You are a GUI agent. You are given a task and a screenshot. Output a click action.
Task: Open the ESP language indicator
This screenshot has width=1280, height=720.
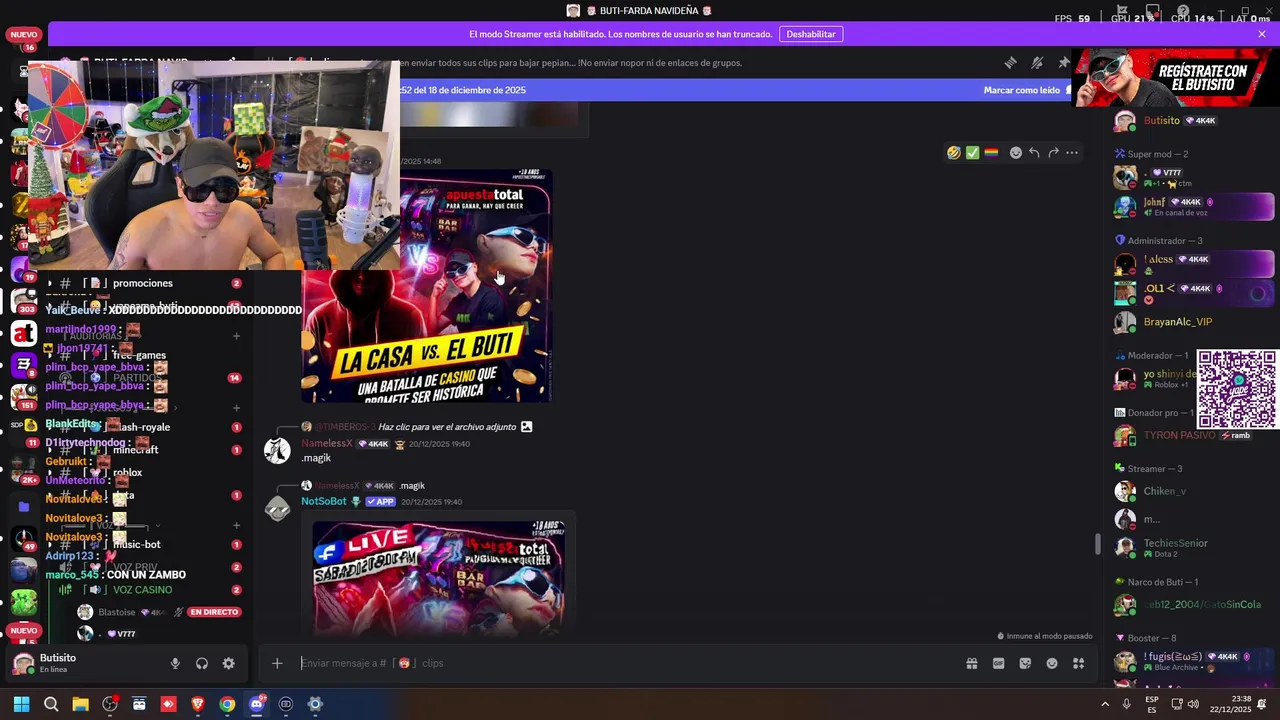click(x=1152, y=704)
